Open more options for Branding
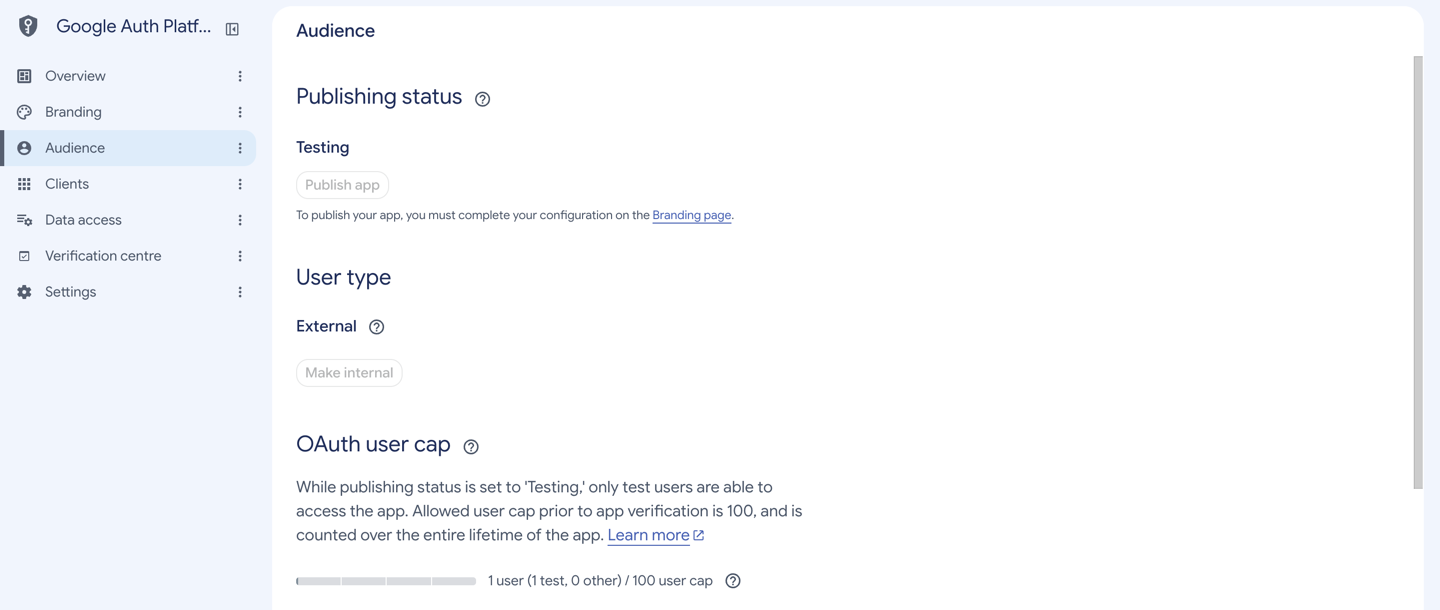Viewport: 1440px width, 610px height. coord(240,112)
